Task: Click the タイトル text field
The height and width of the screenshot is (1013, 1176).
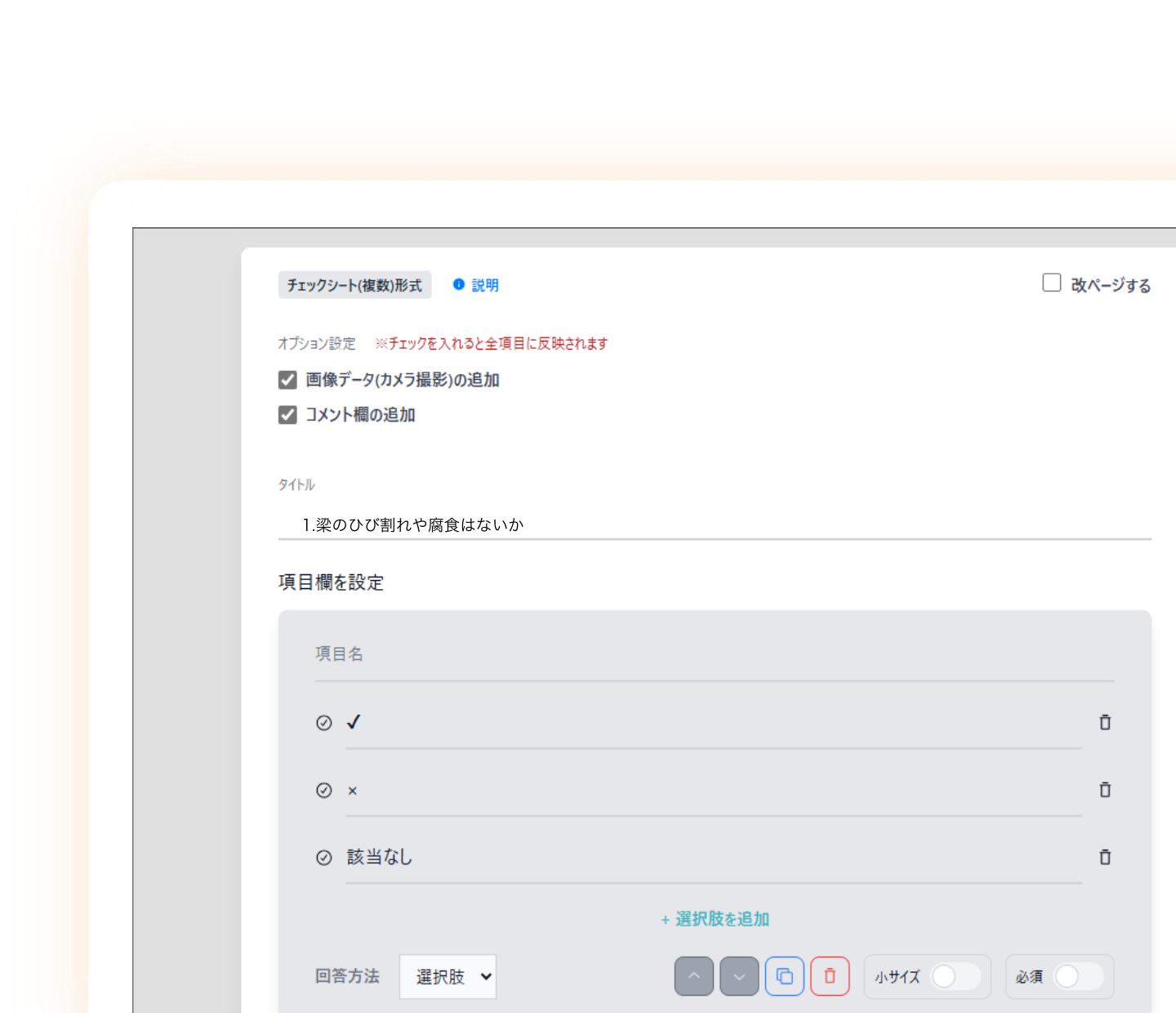Action: point(715,524)
